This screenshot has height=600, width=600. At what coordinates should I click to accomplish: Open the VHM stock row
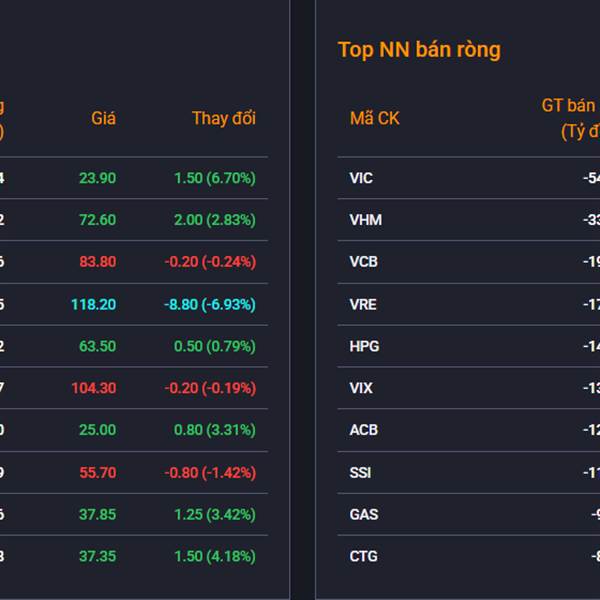365,220
